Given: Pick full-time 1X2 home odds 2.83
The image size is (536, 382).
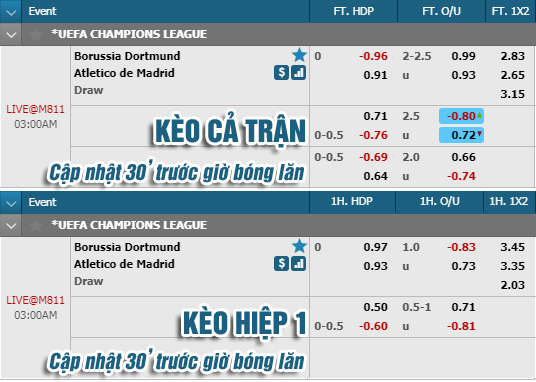Looking at the screenshot, I should [x=512, y=56].
